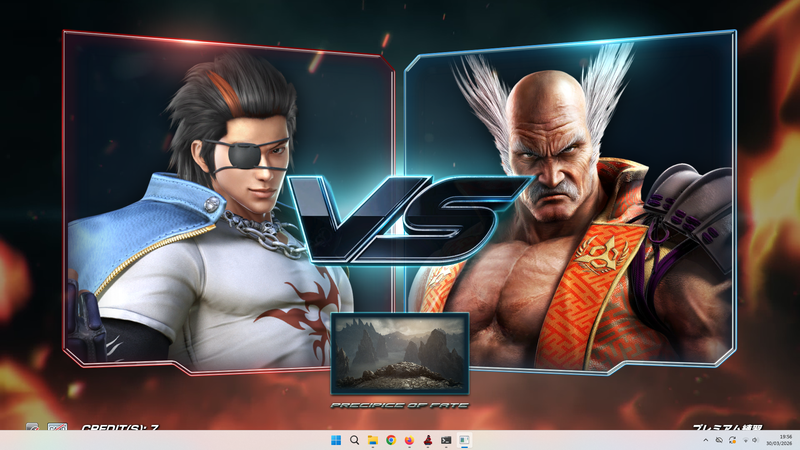The width and height of the screenshot is (800, 450).
Task: Launch Firefox from the taskbar
Action: [x=409, y=440]
